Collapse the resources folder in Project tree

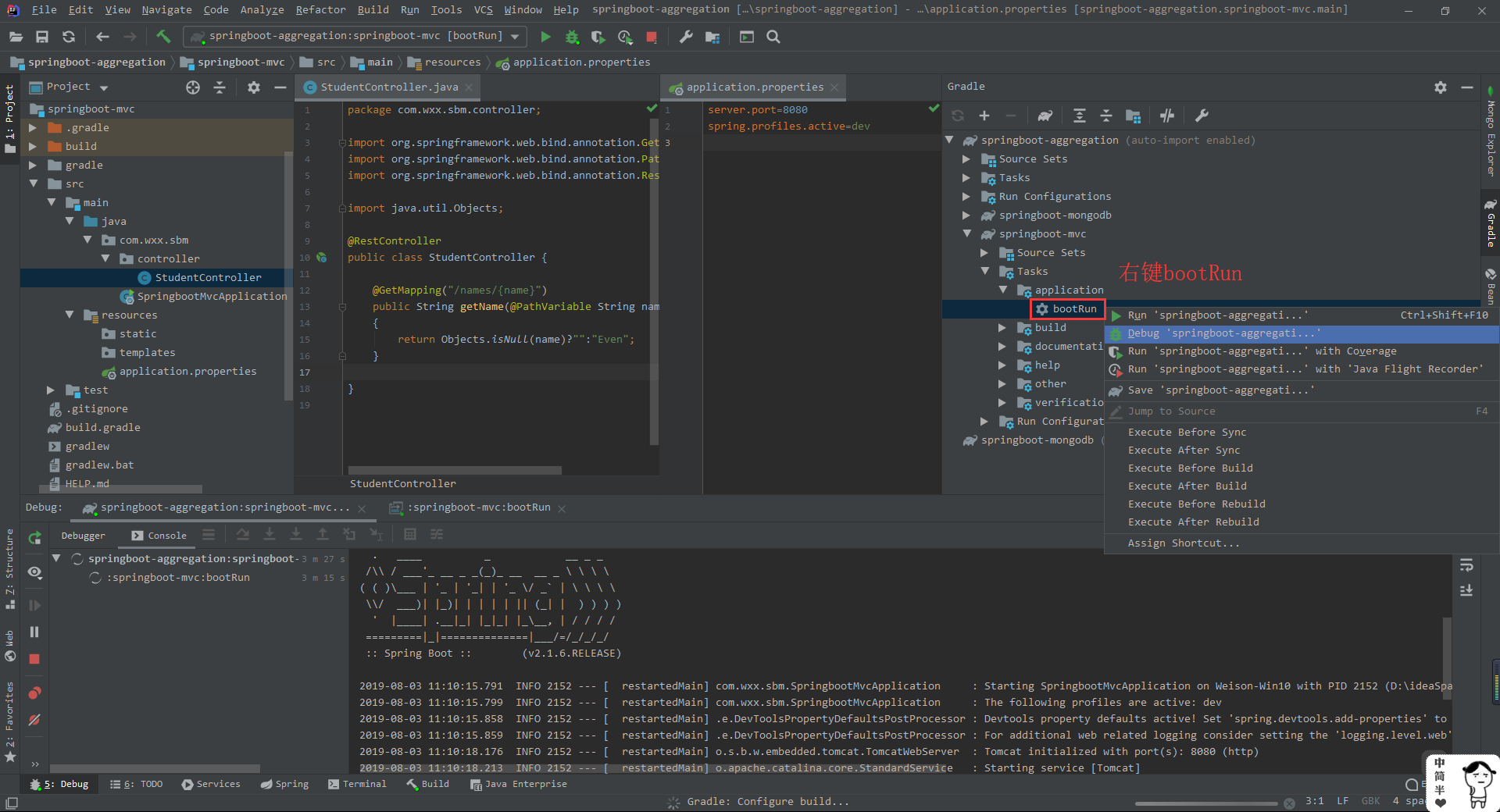(x=69, y=315)
